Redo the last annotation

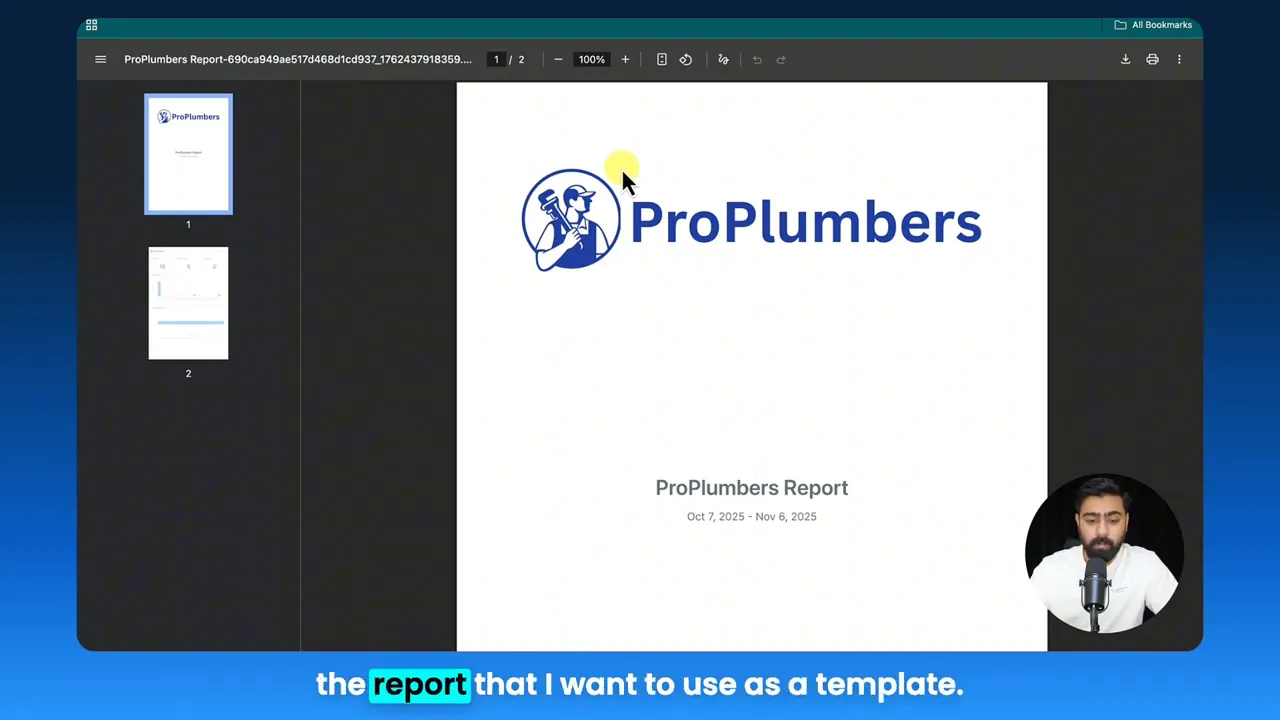(x=781, y=59)
